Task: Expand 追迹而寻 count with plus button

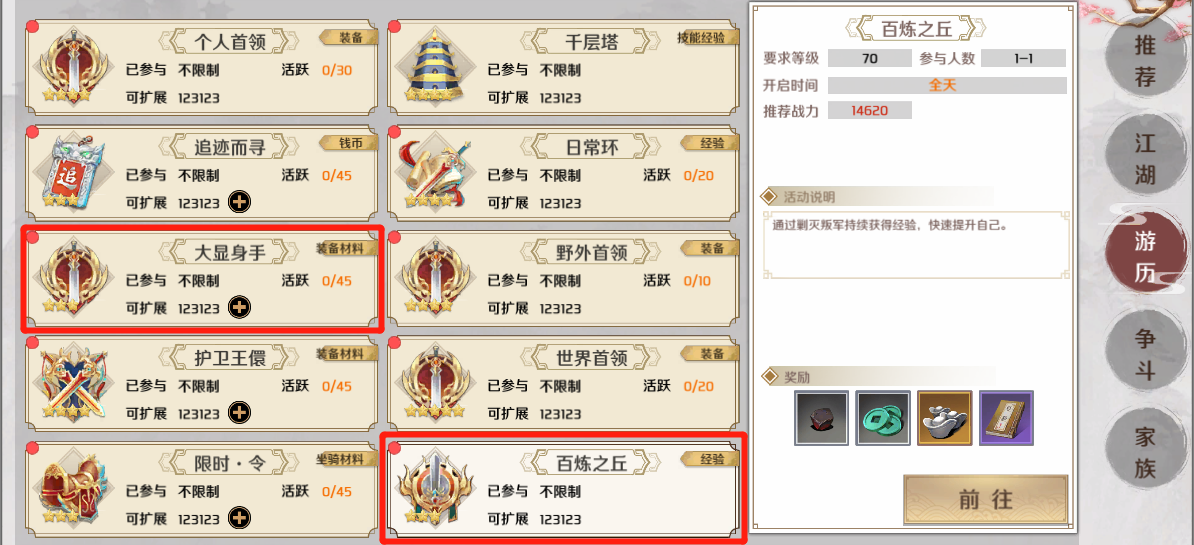Action: click(240, 202)
